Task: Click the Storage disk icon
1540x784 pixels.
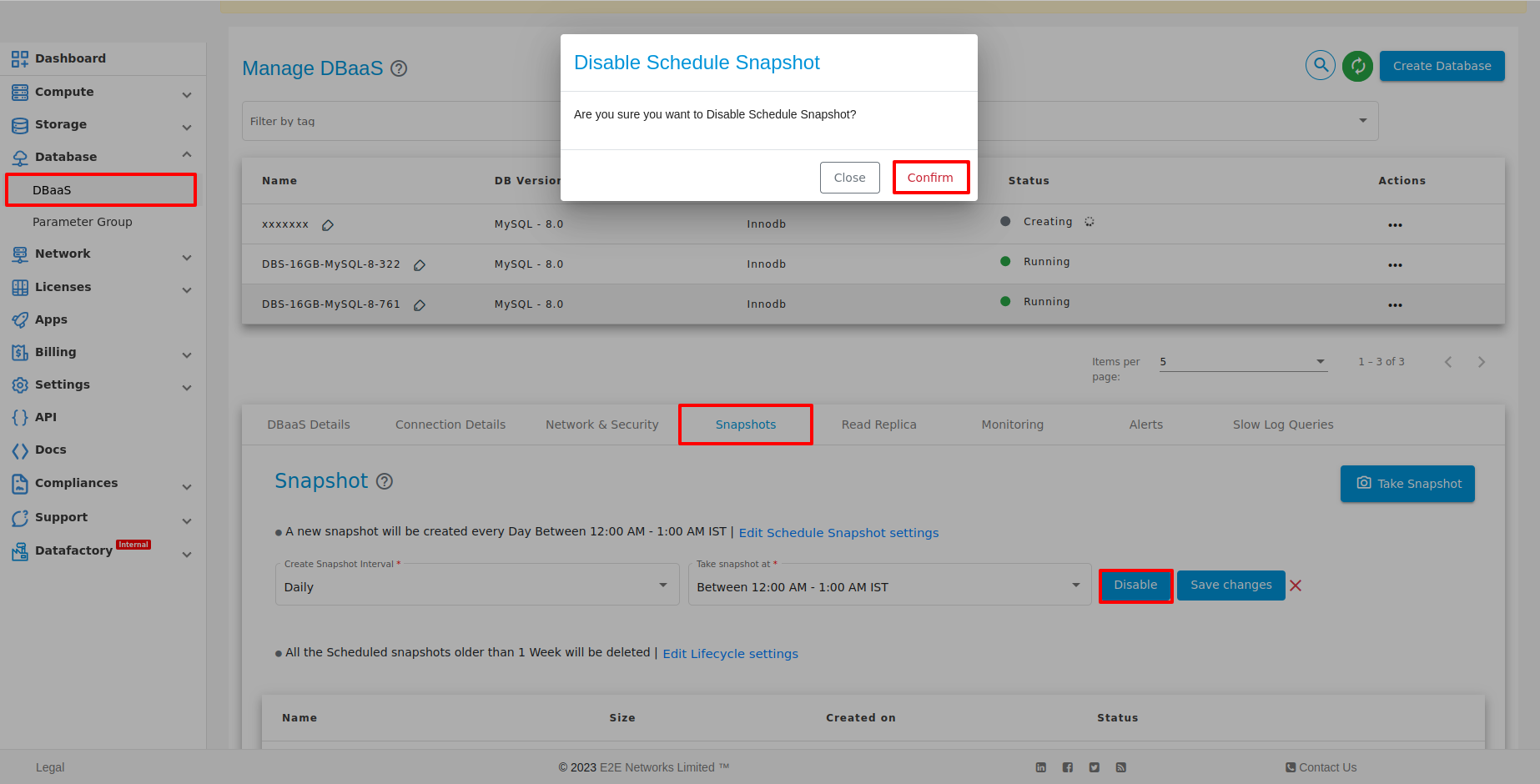Action: (x=20, y=125)
